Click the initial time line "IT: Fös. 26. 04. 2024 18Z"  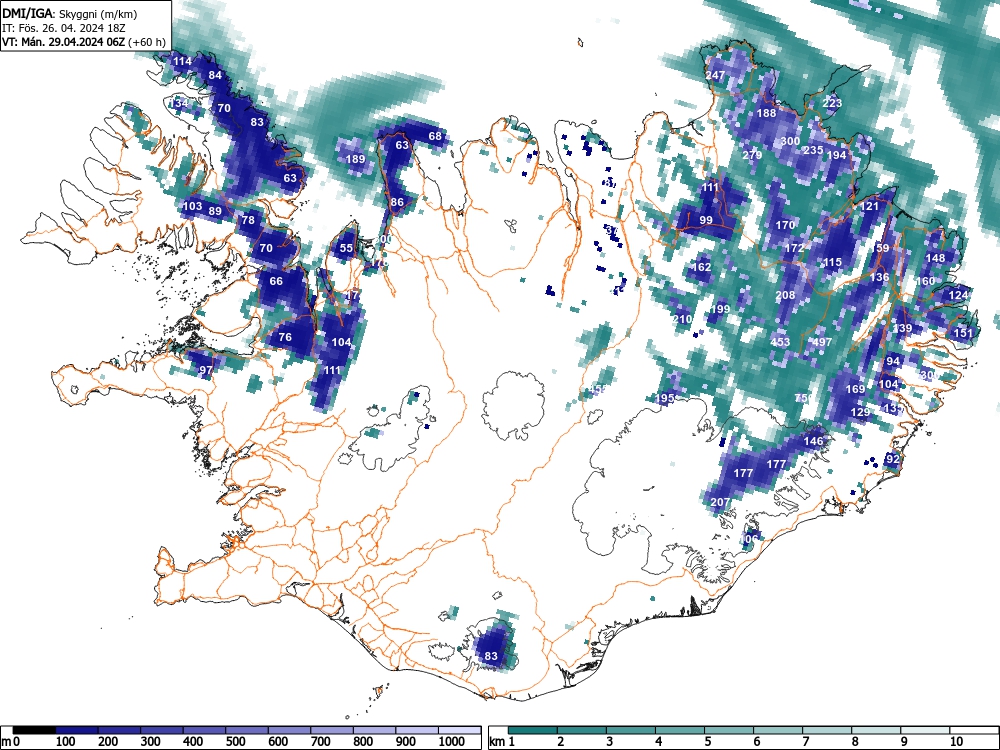point(62,28)
